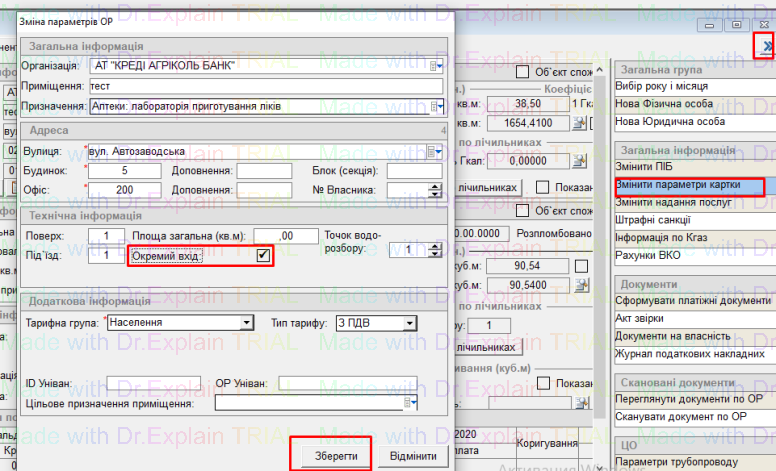Click the Приміщення text field
This screenshot has width=776, height=471.
(x=265, y=86)
